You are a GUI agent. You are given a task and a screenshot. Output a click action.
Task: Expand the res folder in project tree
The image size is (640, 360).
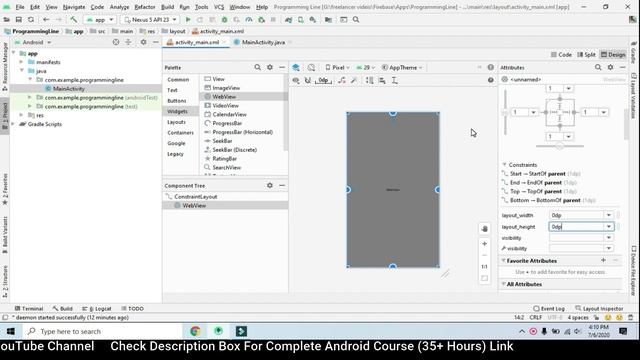(21, 116)
